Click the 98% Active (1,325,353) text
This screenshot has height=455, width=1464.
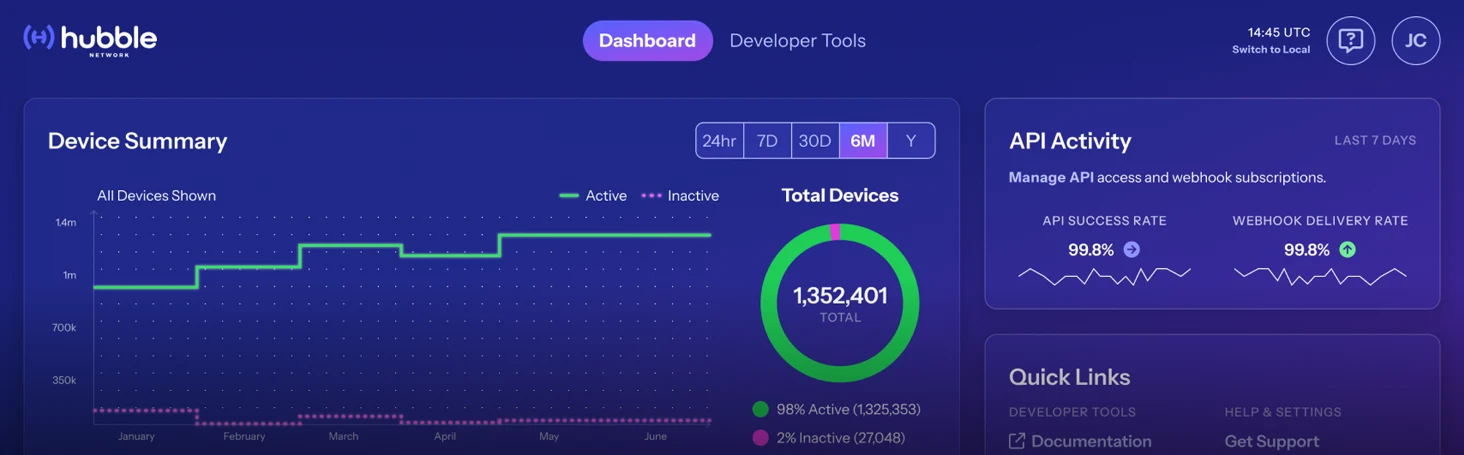(848, 409)
